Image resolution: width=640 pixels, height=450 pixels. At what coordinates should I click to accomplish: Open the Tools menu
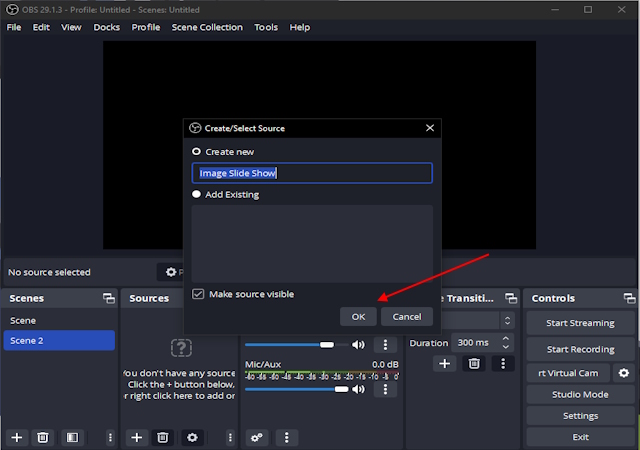click(x=266, y=27)
